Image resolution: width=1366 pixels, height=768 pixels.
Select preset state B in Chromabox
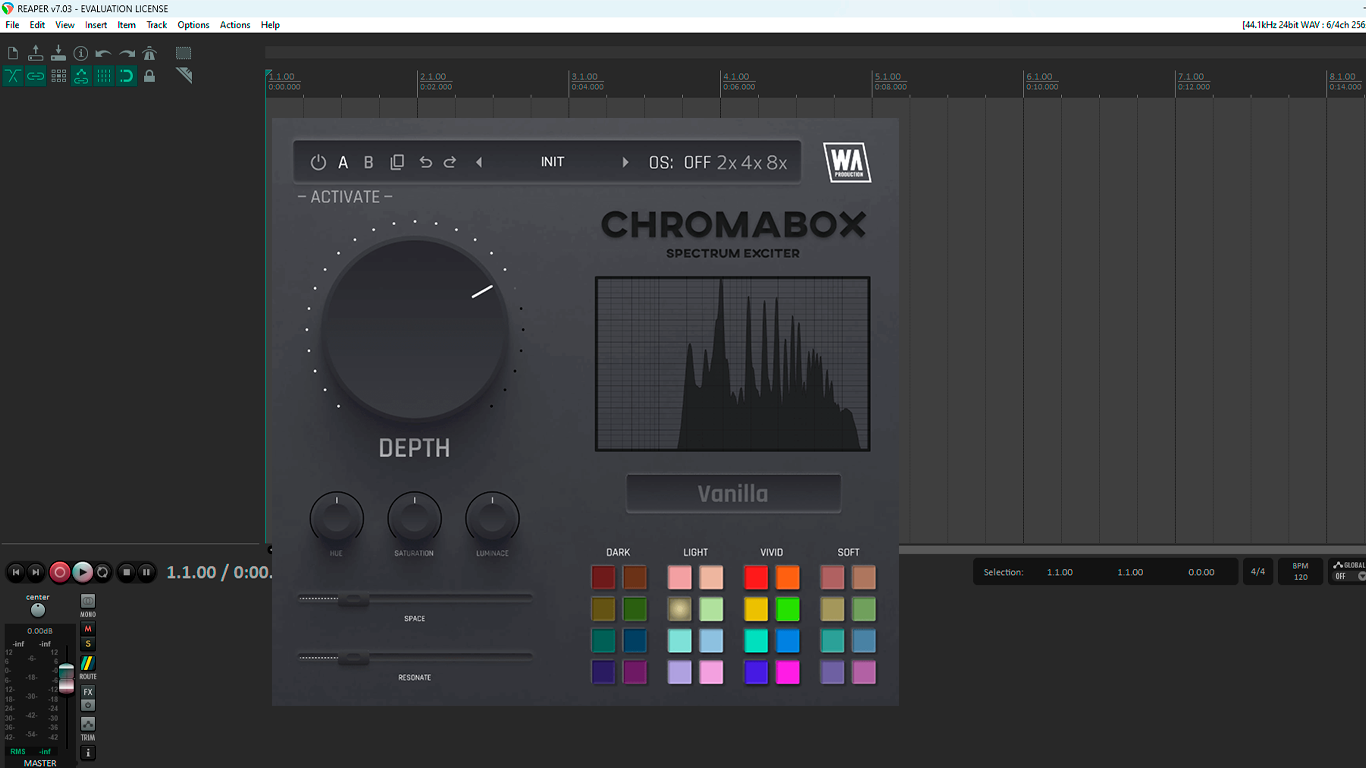pos(369,162)
